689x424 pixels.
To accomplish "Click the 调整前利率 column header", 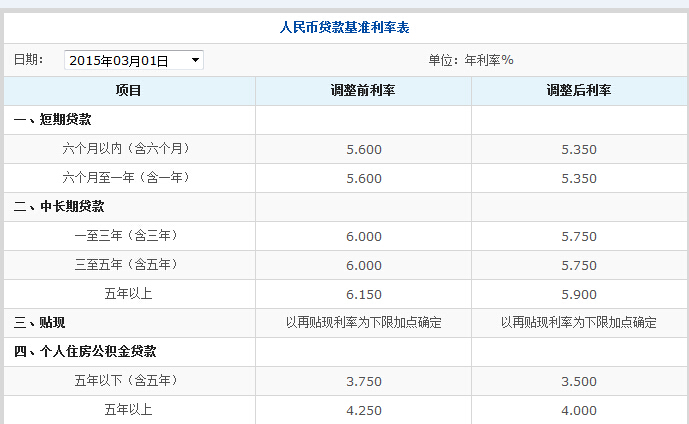I will click(x=363, y=91).
